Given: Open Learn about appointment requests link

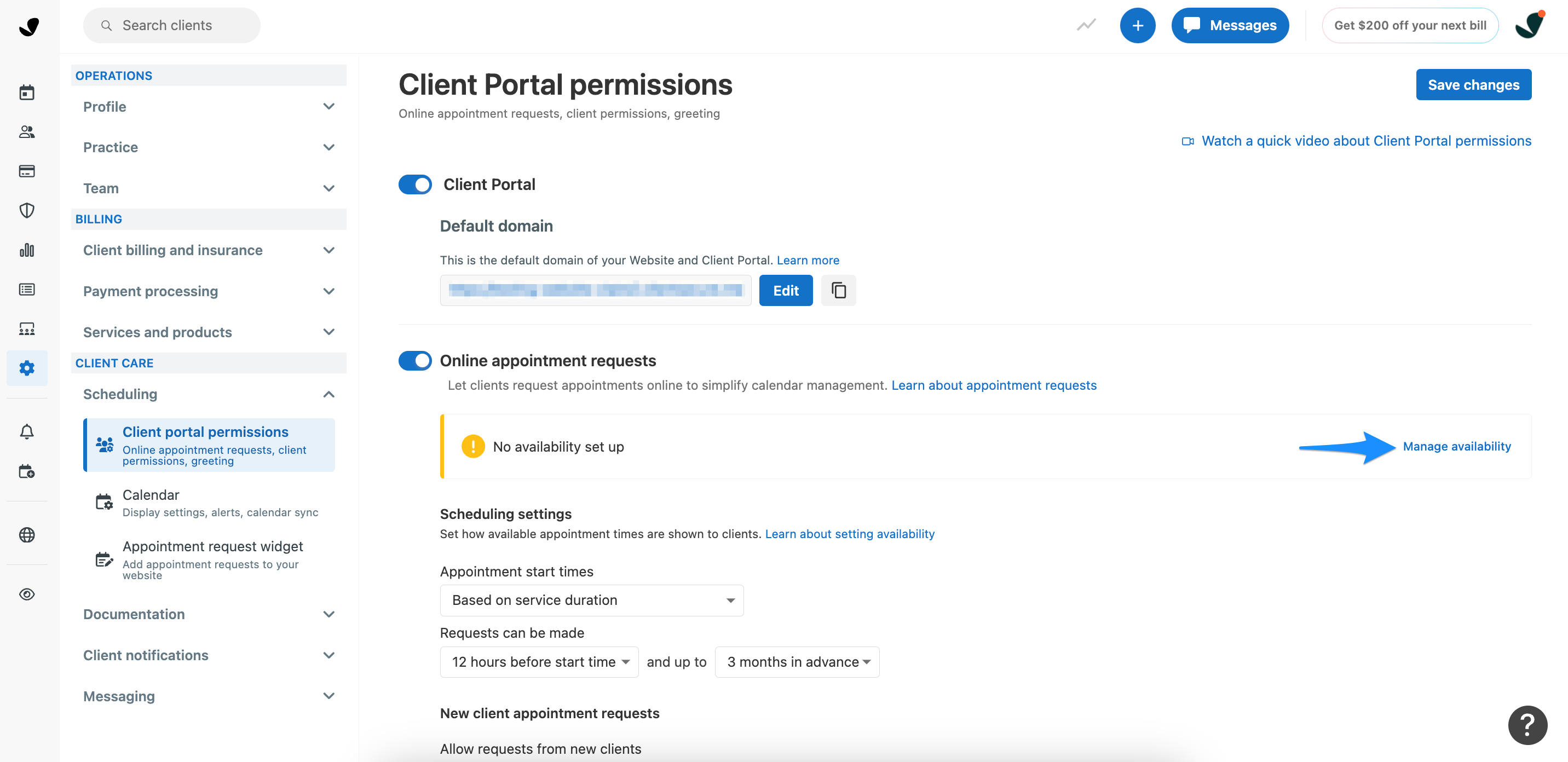Looking at the screenshot, I should pyautogui.click(x=993, y=385).
